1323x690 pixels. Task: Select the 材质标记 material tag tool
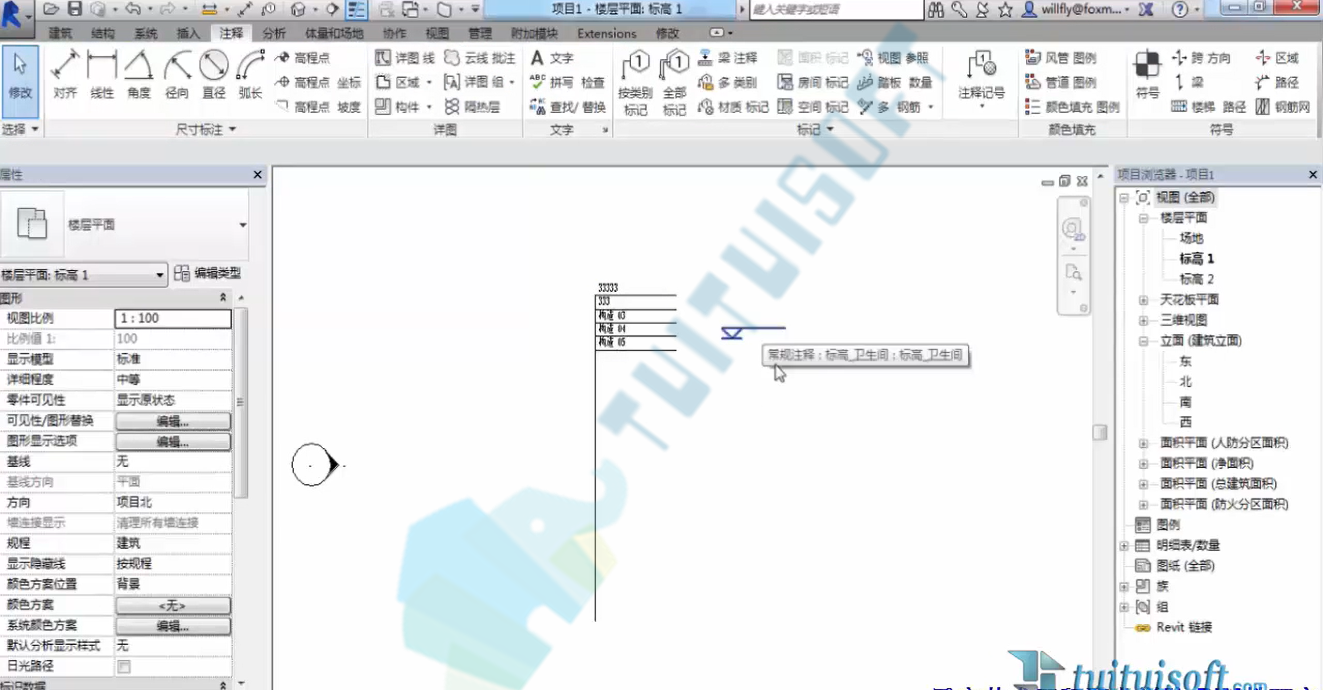pyautogui.click(x=733, y=107)
